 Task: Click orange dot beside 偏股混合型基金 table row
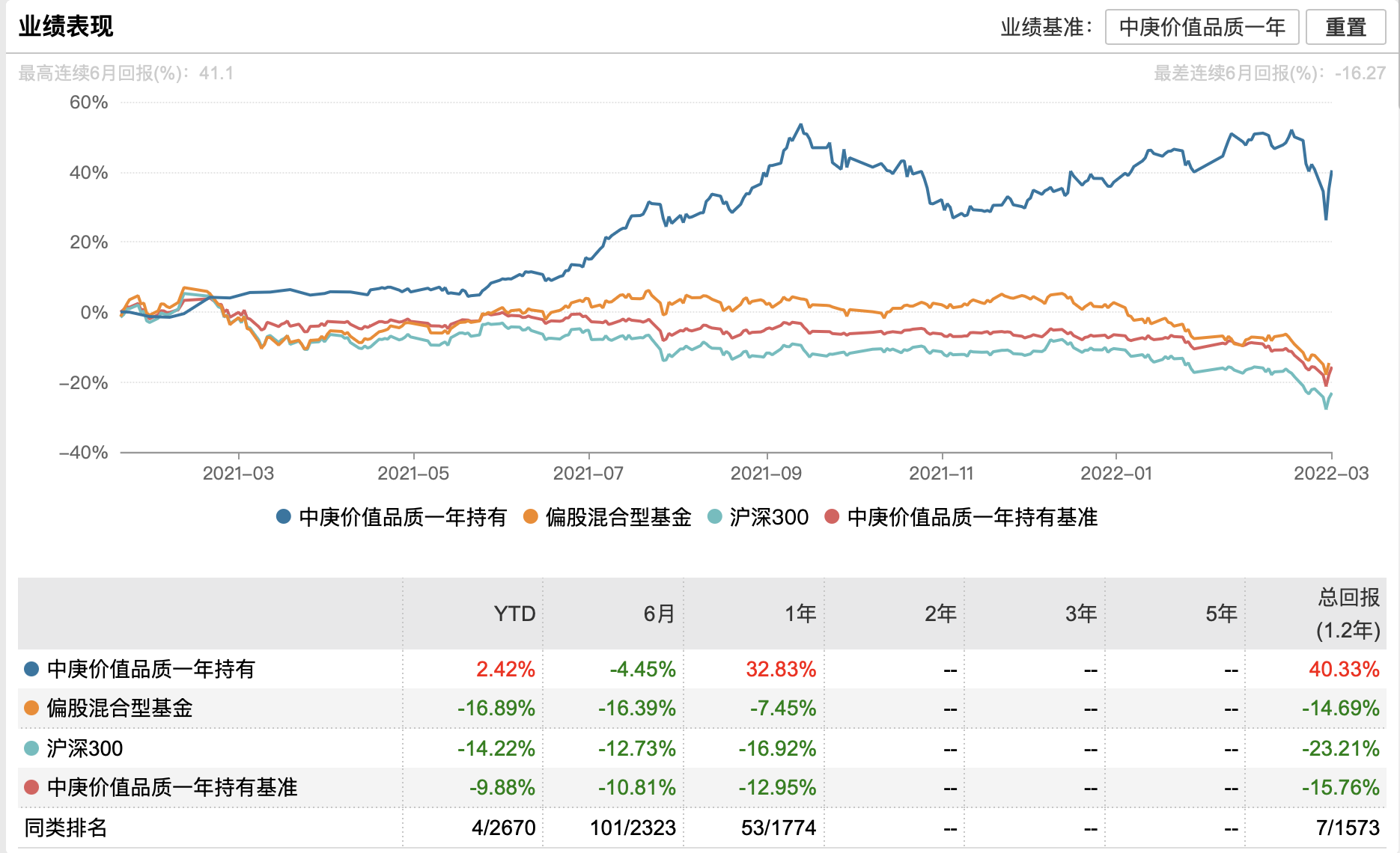(x=31, y=708)
